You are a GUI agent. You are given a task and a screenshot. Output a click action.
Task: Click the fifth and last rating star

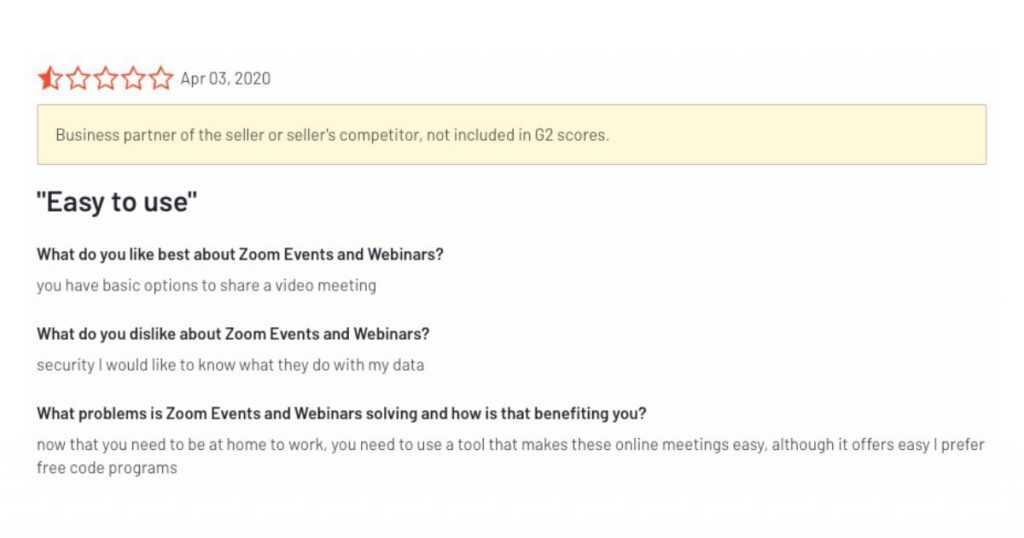click(x=161, y=78)
